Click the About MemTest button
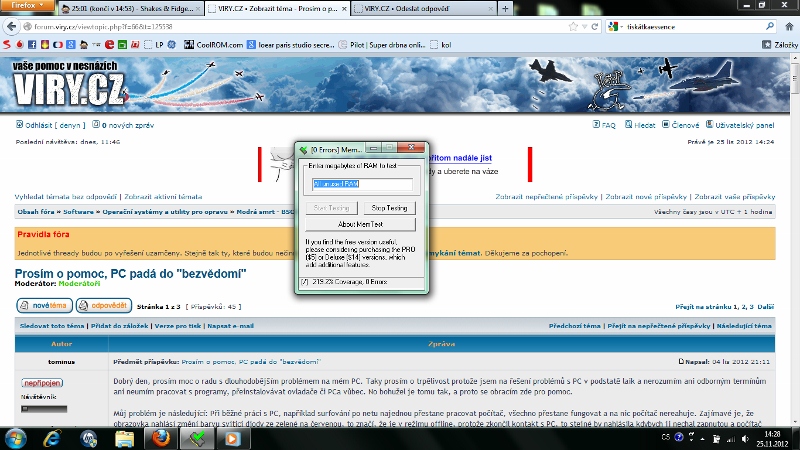 (360, 224)
